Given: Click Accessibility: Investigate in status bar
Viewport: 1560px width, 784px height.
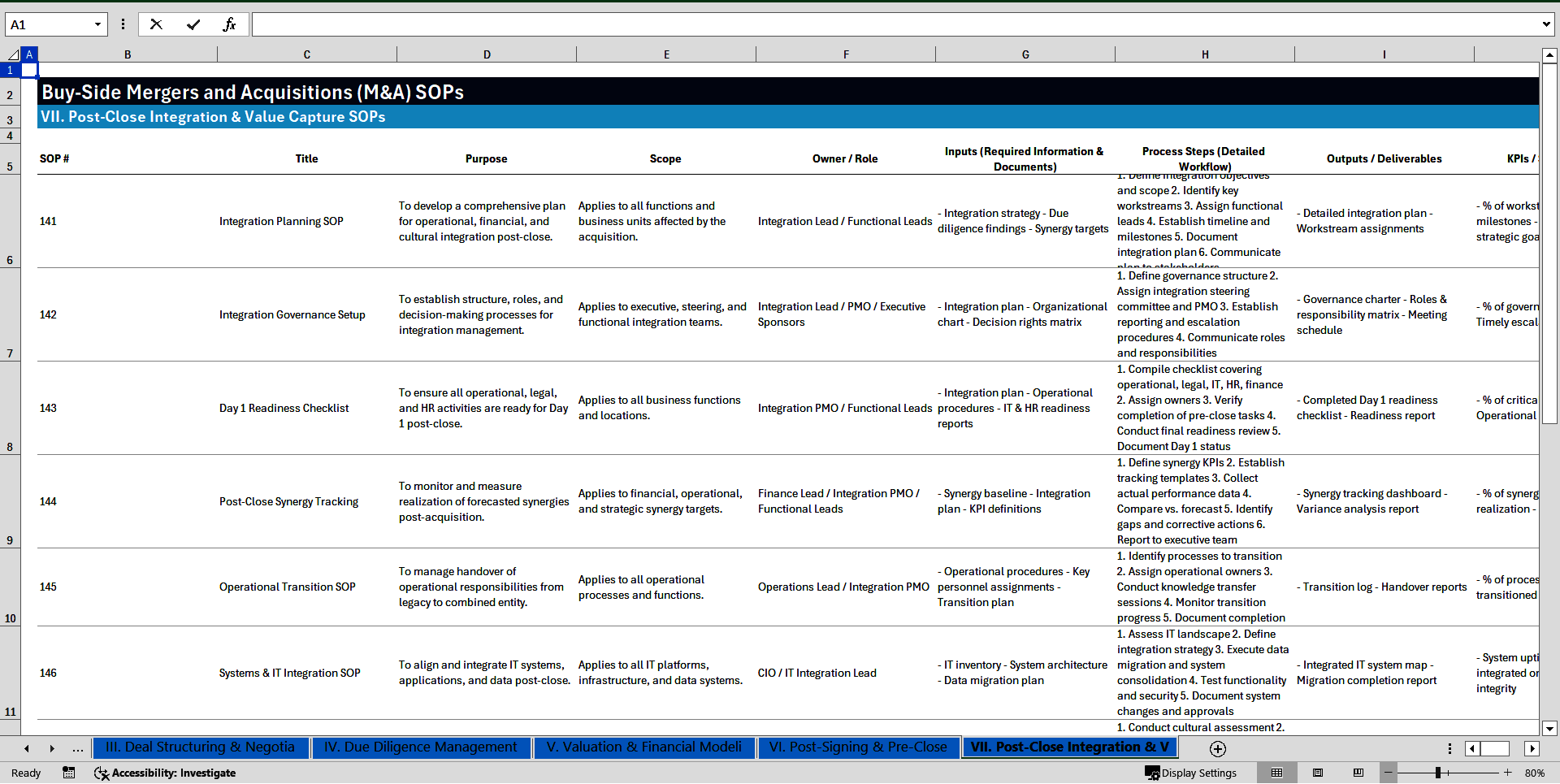Looking at the screenshot, I should (165, 773).
